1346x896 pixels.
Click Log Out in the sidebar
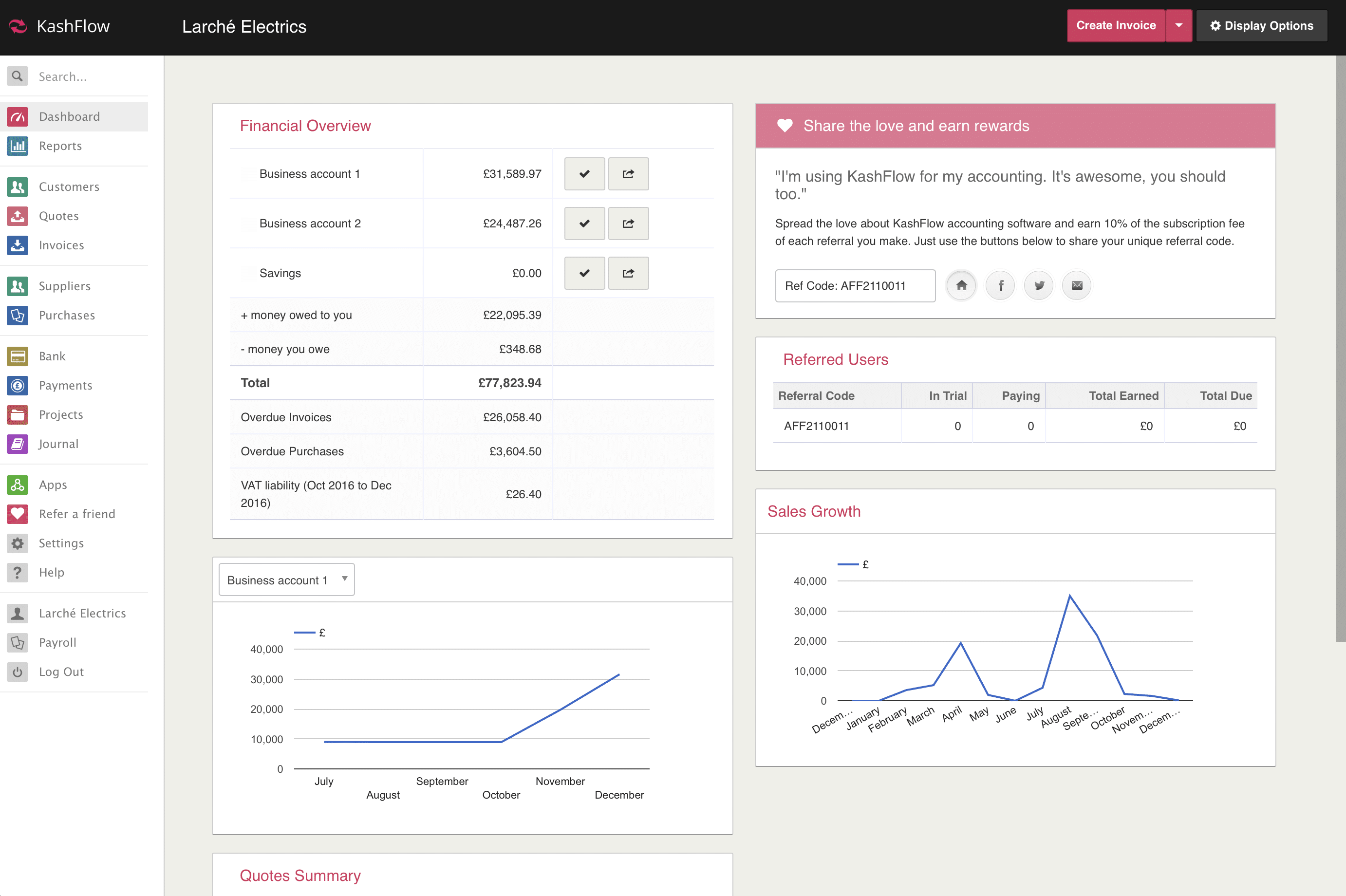pyautogui.click(x=61, y=672)
